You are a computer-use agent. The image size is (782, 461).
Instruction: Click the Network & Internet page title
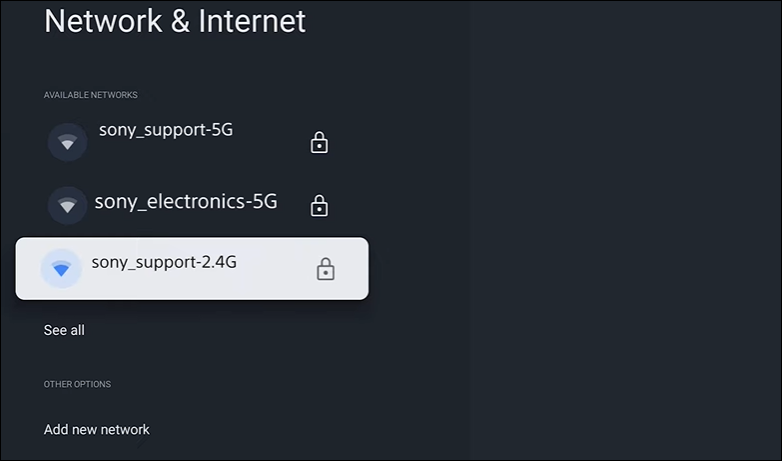click(x=175, y=21)
